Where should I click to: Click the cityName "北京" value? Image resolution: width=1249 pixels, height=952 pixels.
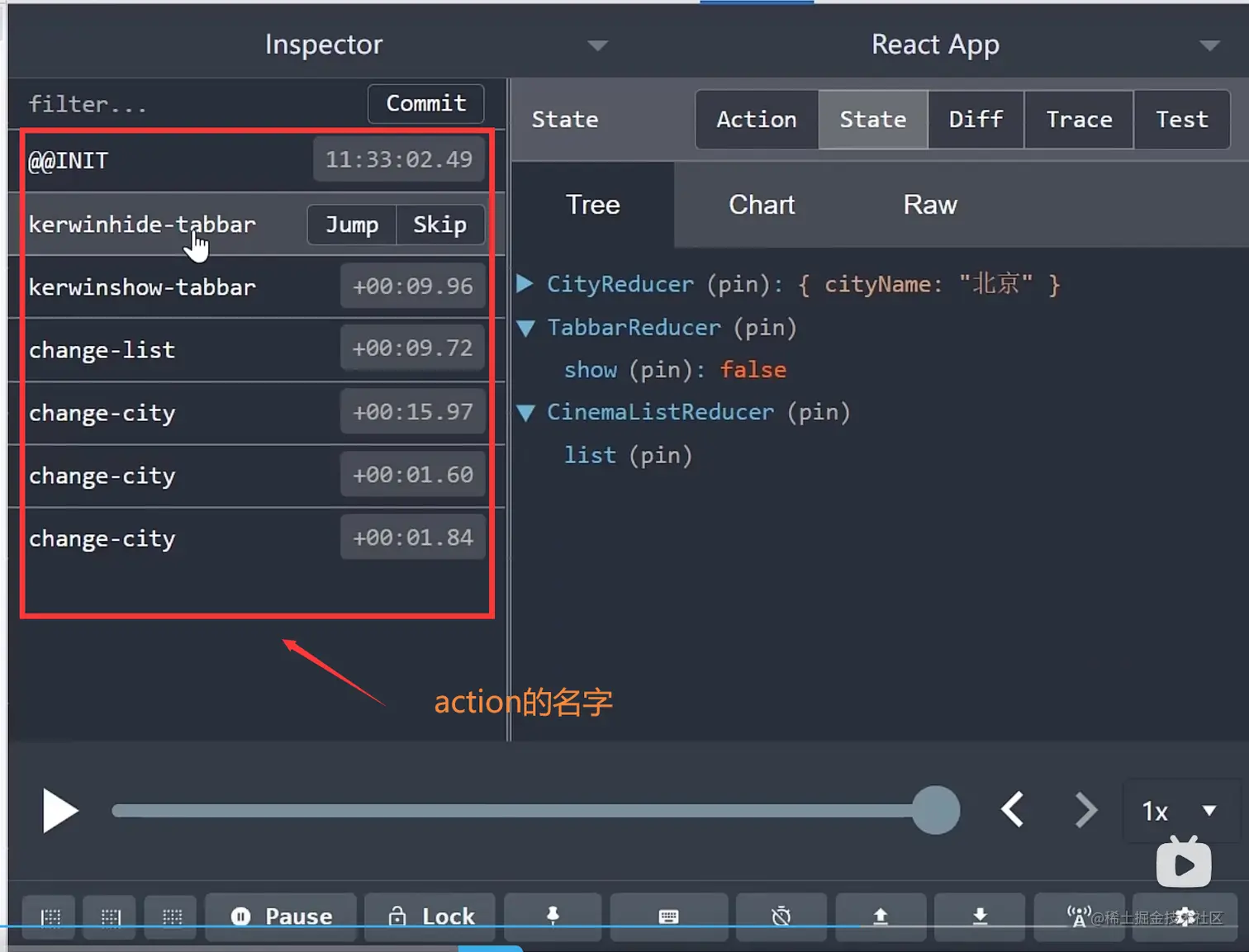[x=995, y=285]
